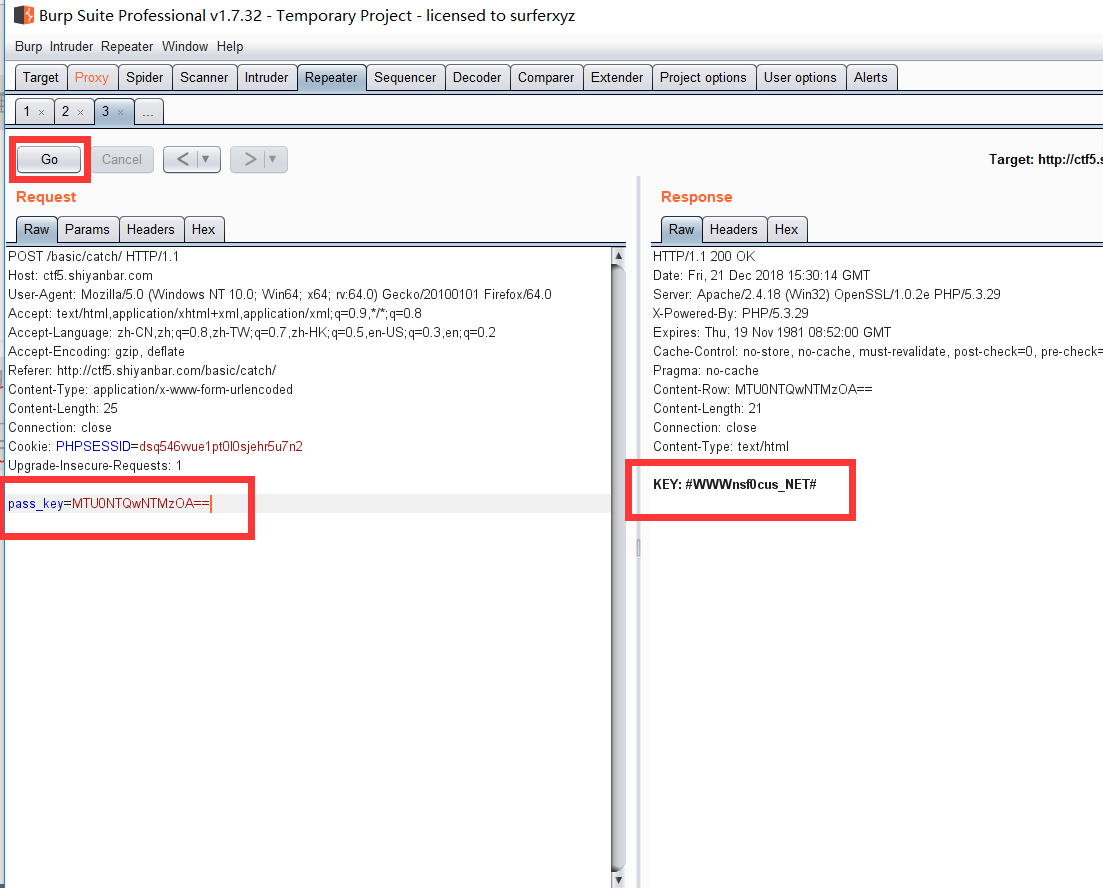Click the Accept-Encoding: gzip, deflate header

click(96, 351)
